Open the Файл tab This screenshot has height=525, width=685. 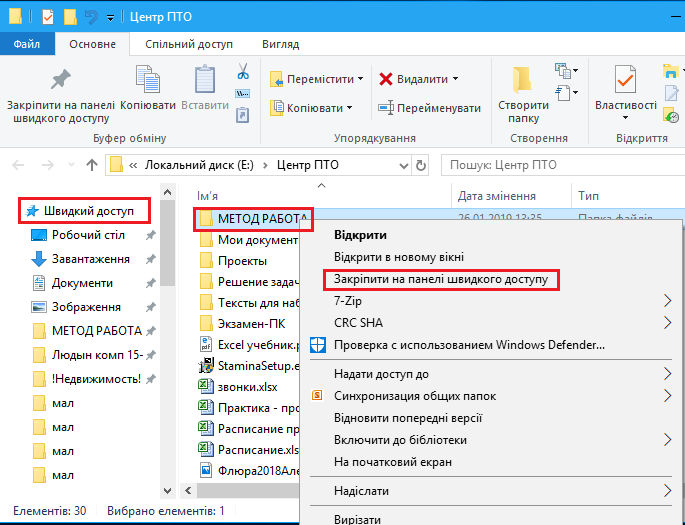pyautogui.click(x=27, y=44)
